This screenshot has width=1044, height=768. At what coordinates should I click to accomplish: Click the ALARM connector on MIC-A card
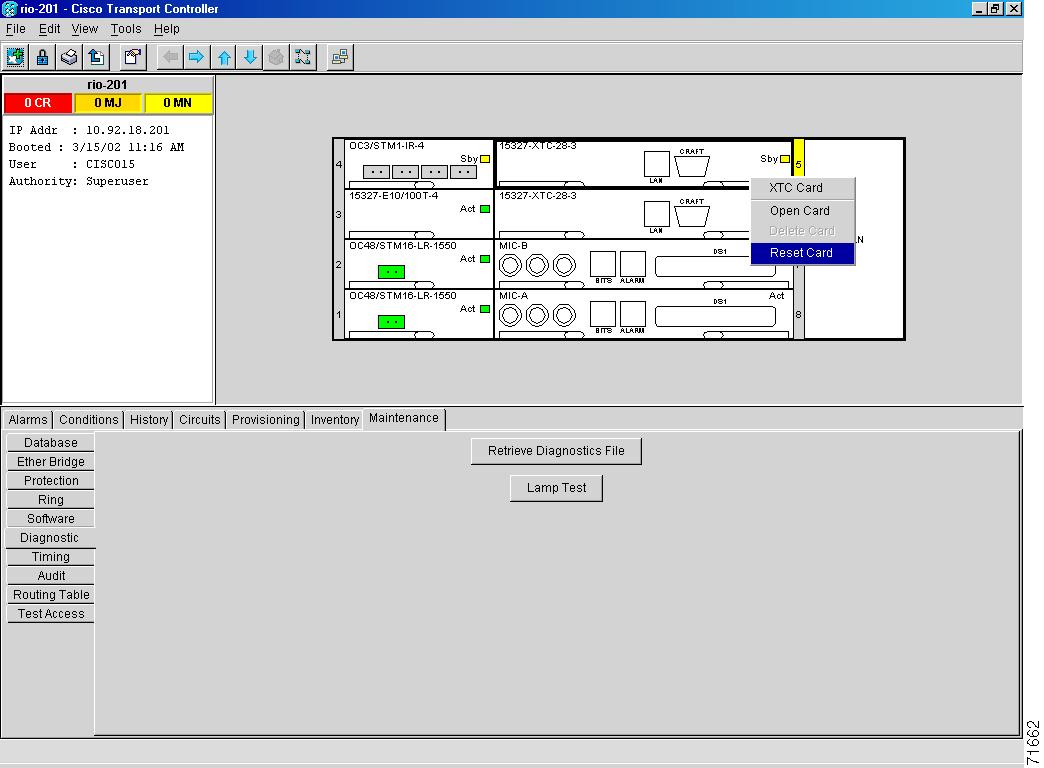point(633,314)
